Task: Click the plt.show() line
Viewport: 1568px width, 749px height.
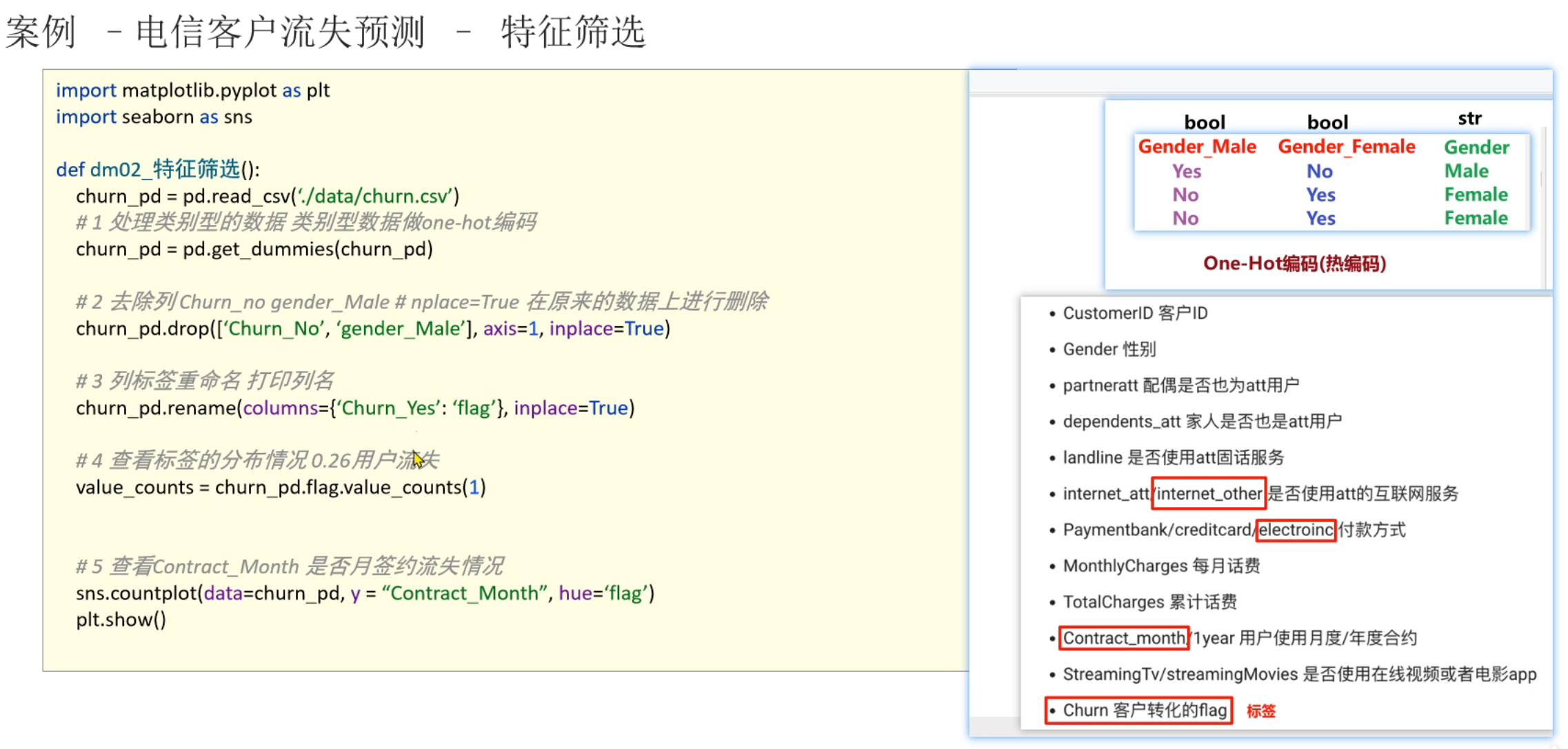Action: [121, 619]
